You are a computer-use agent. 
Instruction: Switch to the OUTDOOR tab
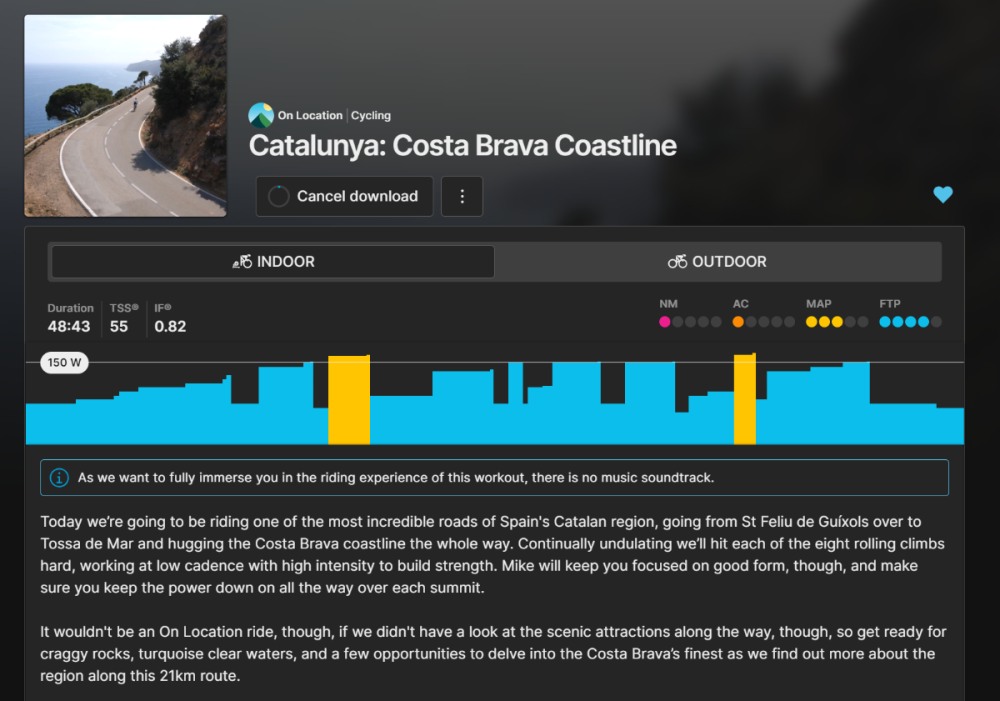(x=718, y=262)
